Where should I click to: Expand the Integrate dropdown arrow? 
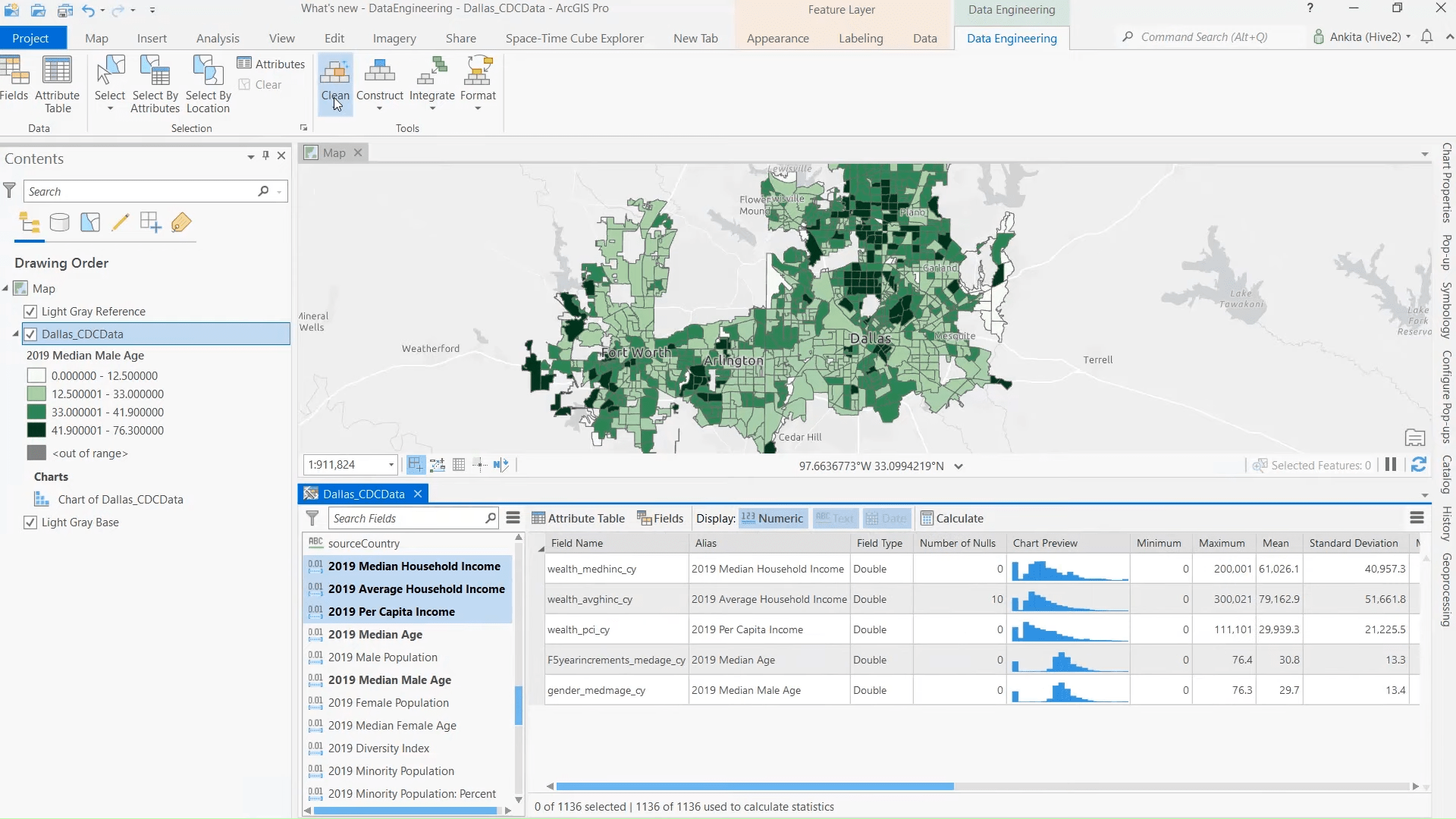432,108
